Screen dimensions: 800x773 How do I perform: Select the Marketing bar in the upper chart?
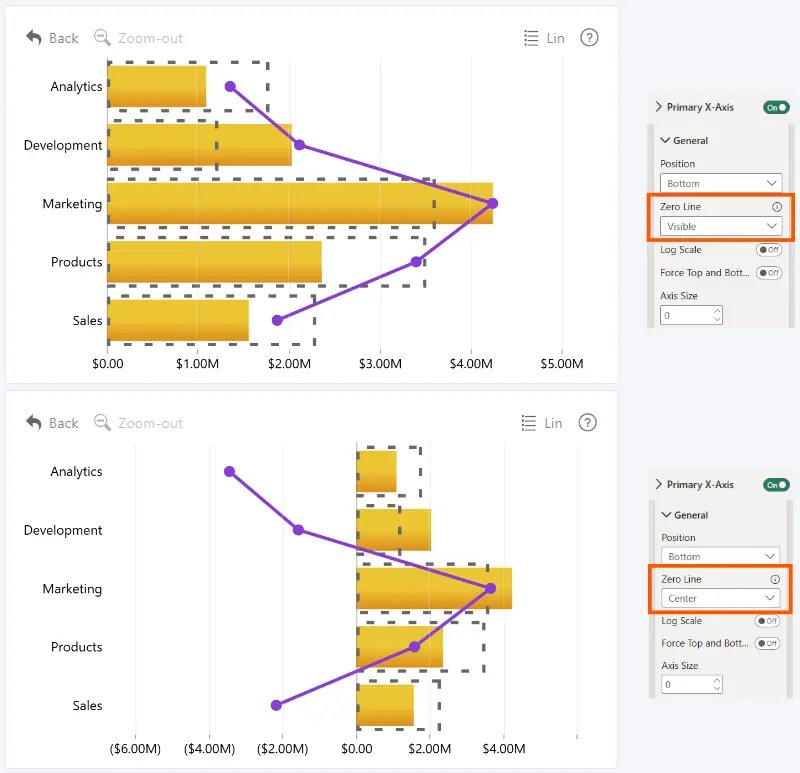click(x=300, y=203)
